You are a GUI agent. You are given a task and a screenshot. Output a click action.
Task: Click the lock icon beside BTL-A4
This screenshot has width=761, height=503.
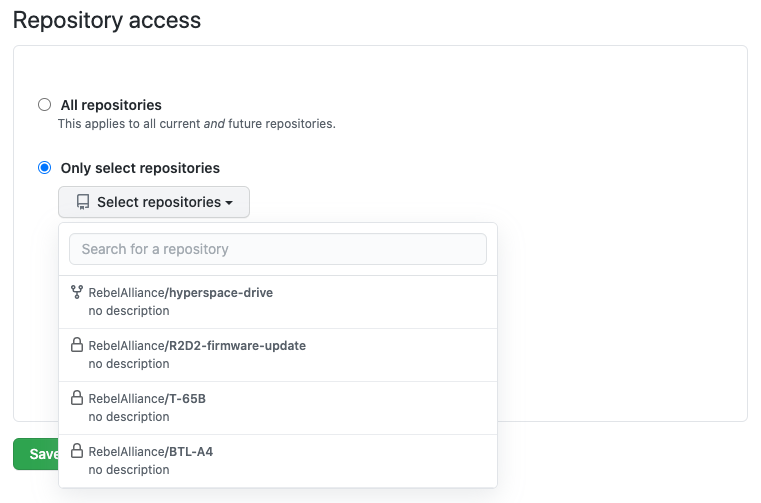[x=77, y=451]
